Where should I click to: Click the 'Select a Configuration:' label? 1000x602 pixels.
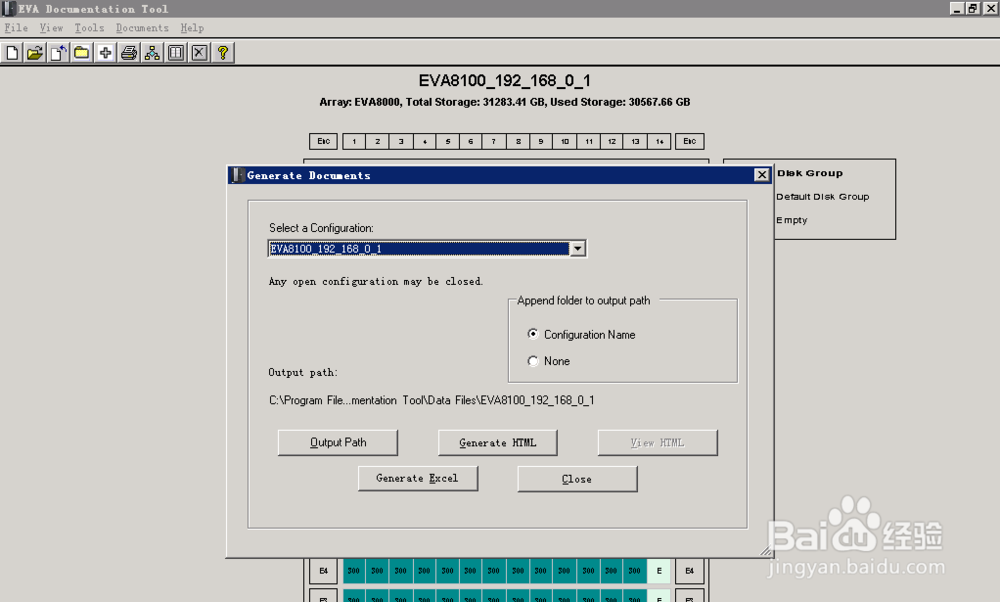coord(321,228)
